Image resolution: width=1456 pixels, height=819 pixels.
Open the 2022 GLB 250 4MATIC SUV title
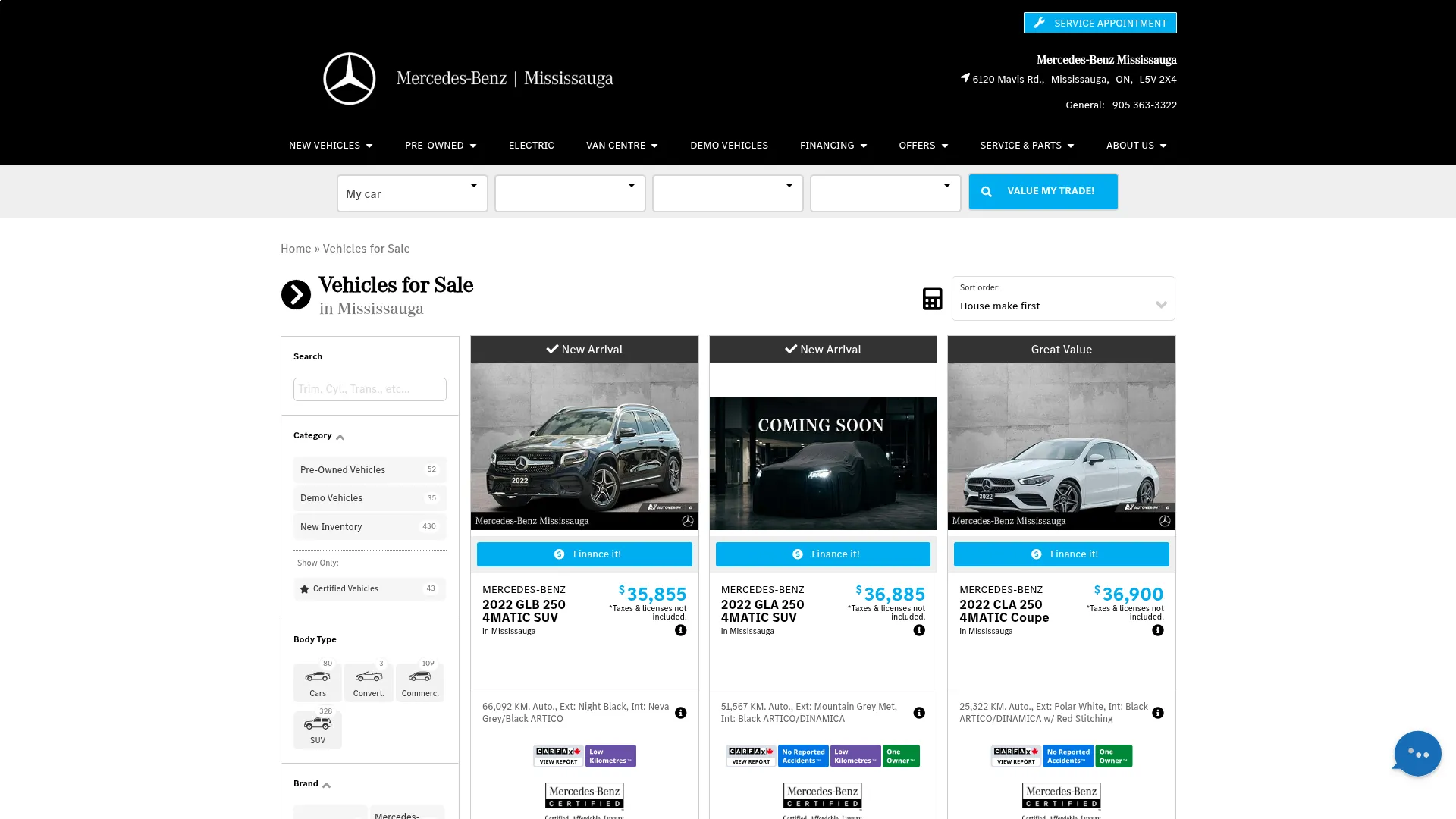[524, 611]
